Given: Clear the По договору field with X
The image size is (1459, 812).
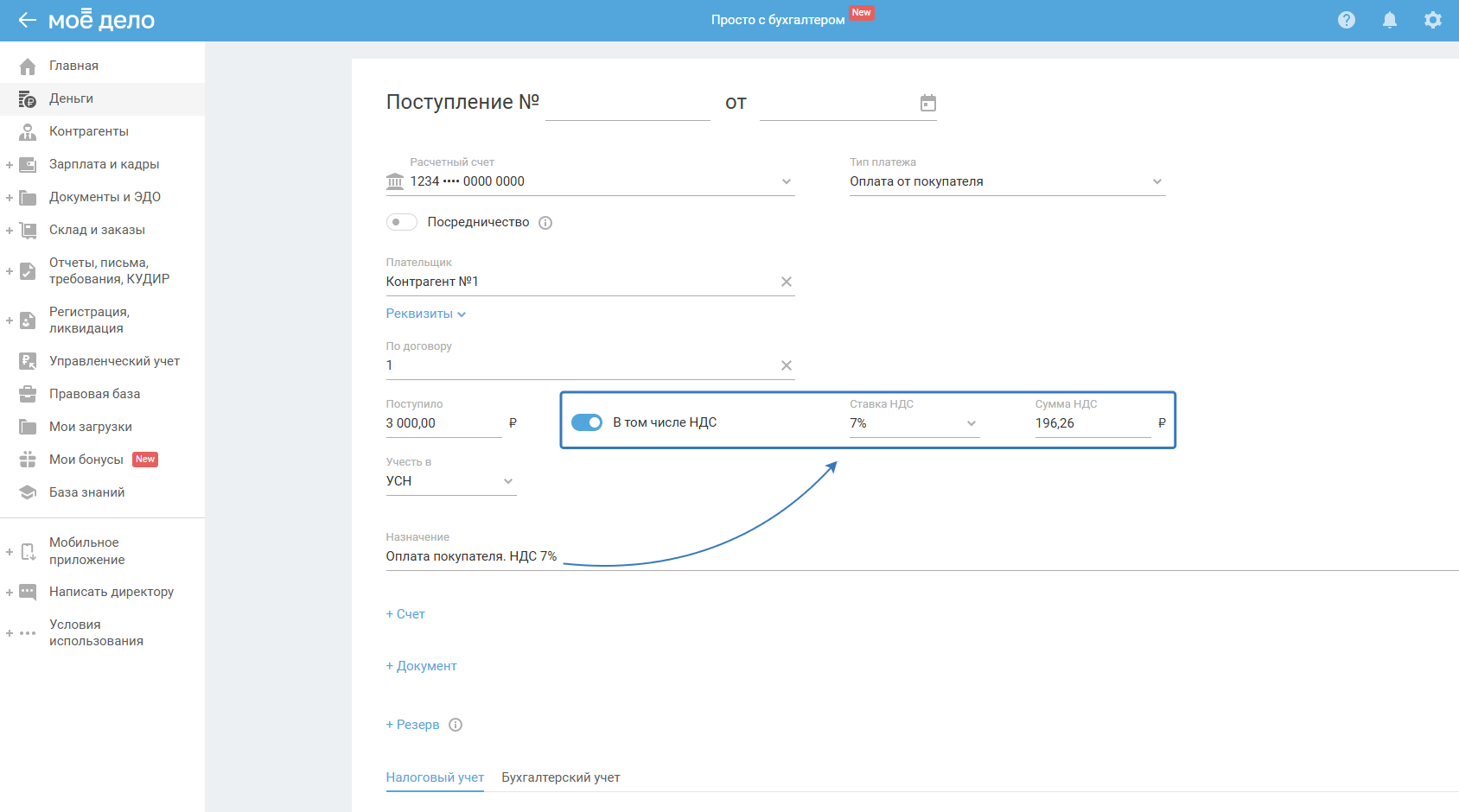Looking at the screenshot, I should [x=786, y=365].
